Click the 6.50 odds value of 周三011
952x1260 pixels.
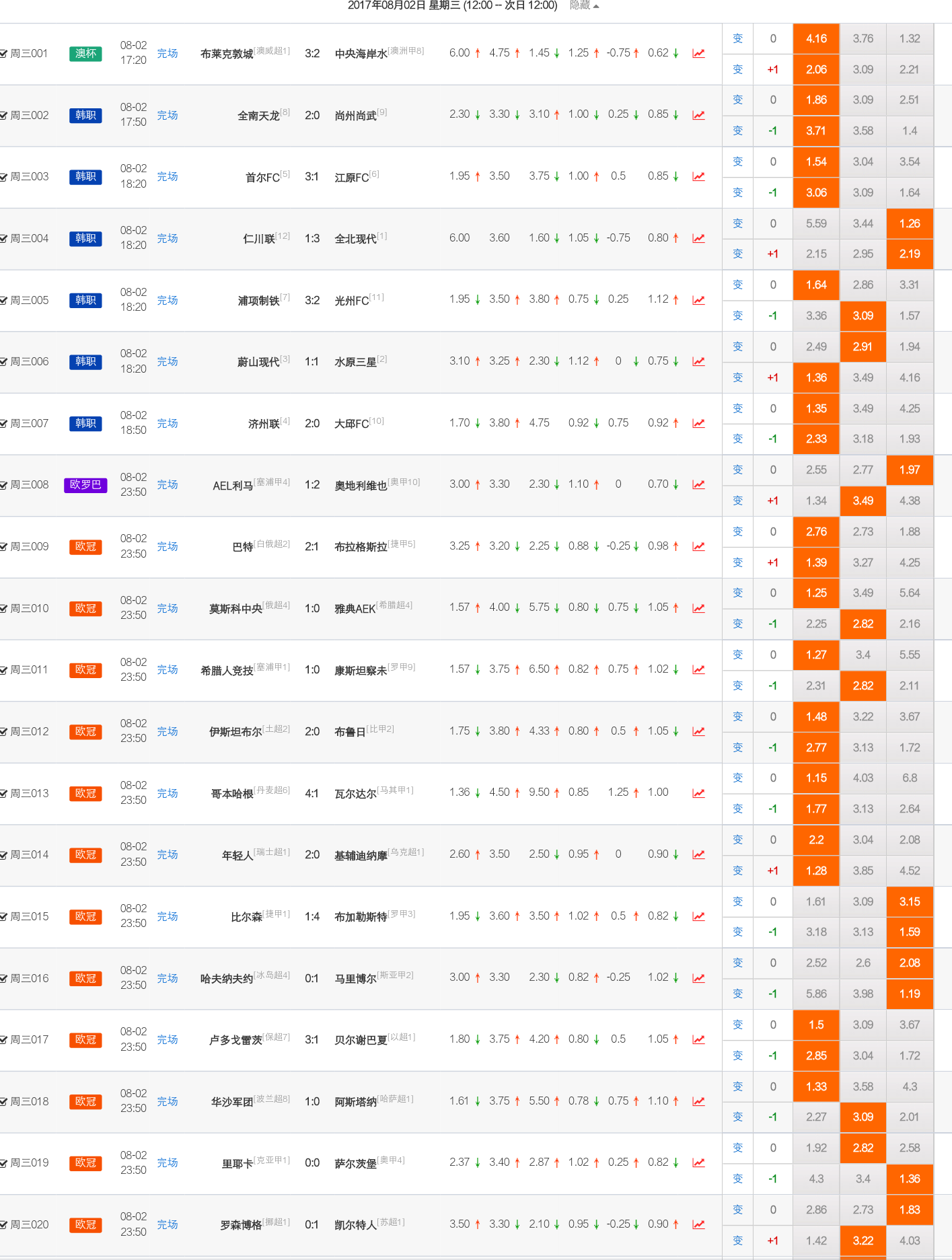539,669
